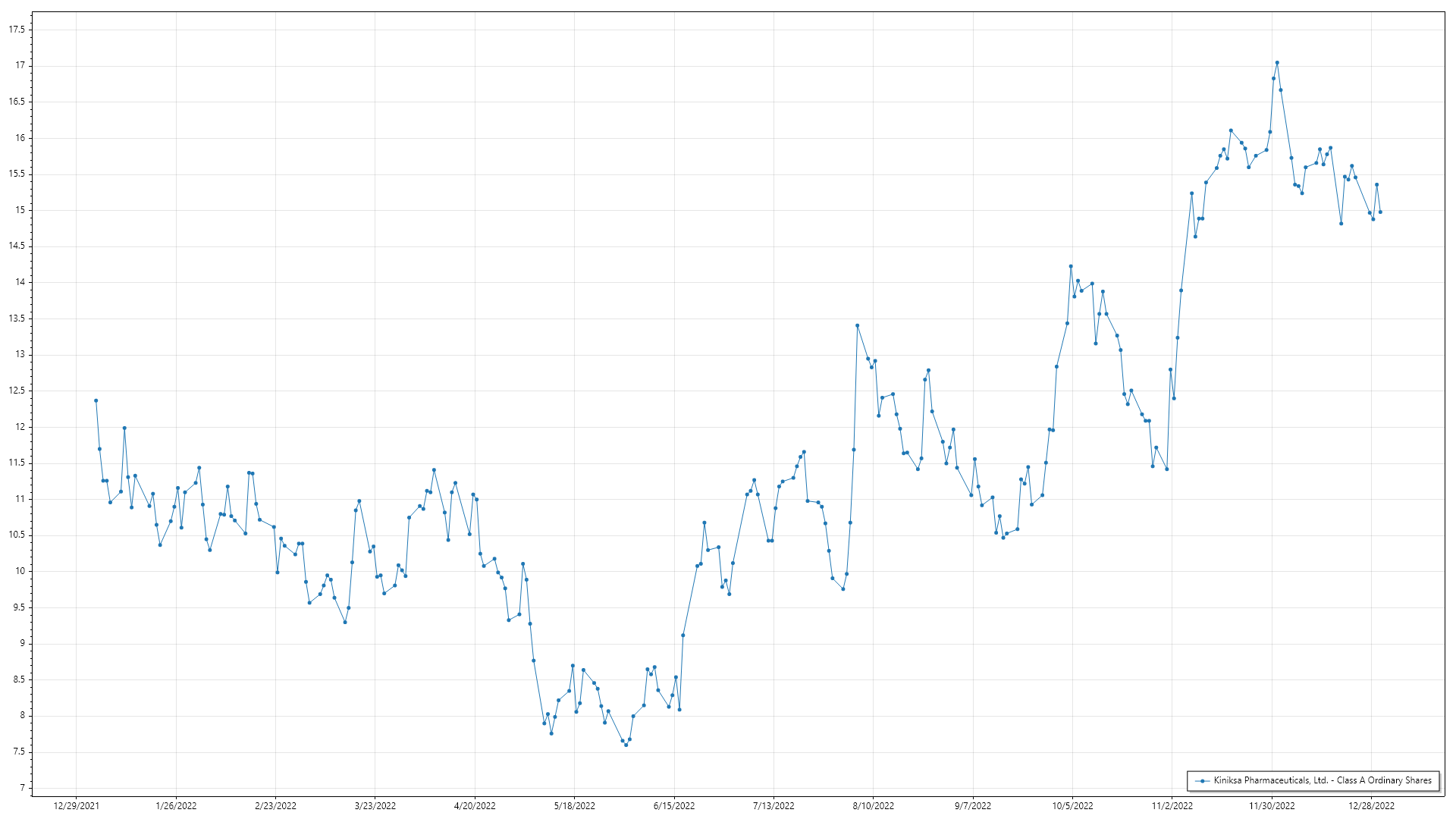
Task: Click the 3/23/2022 x-axis date label
Action: 375,805
